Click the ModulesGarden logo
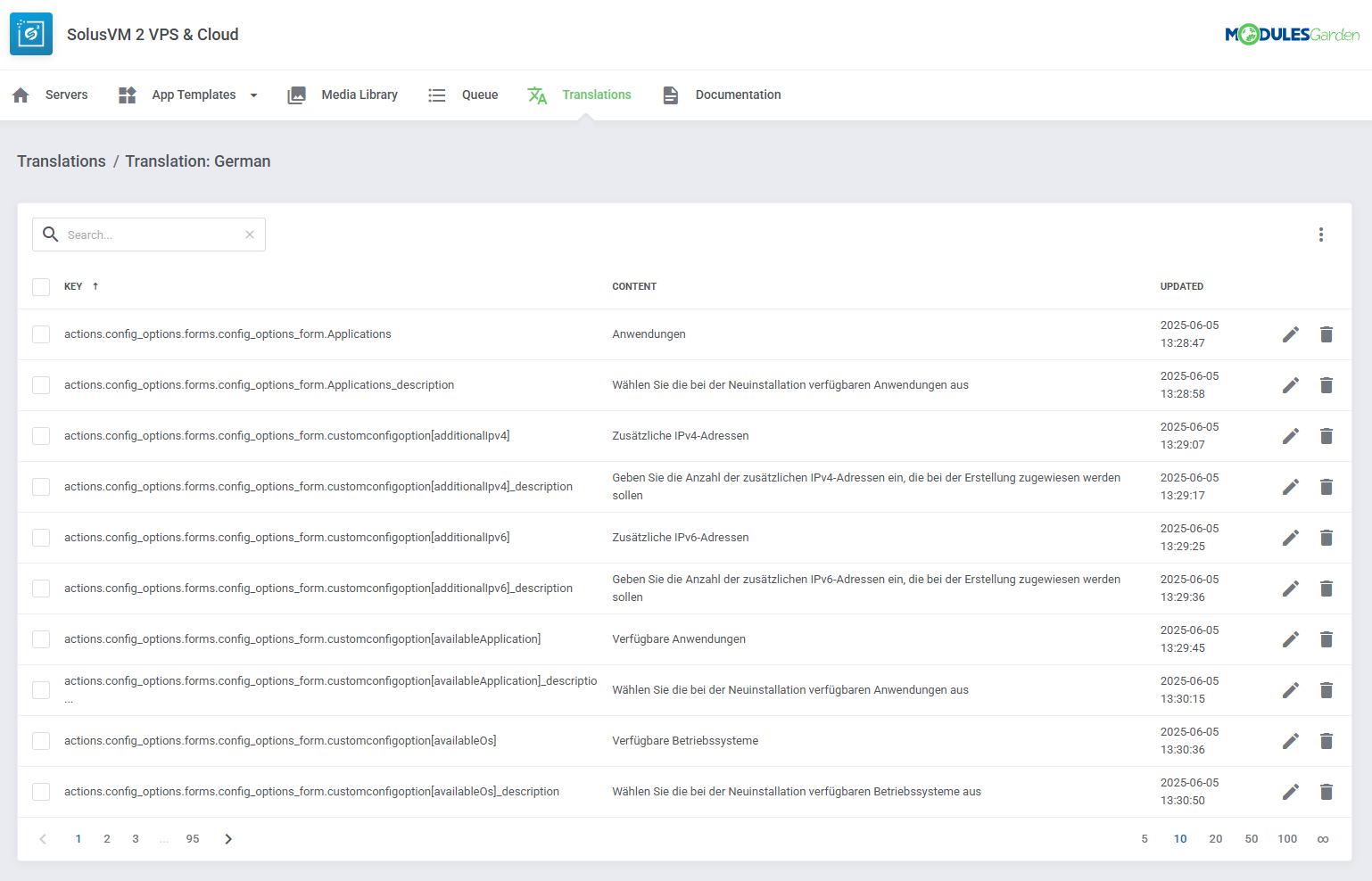1372x881 pixels. tap(1291, 35)
